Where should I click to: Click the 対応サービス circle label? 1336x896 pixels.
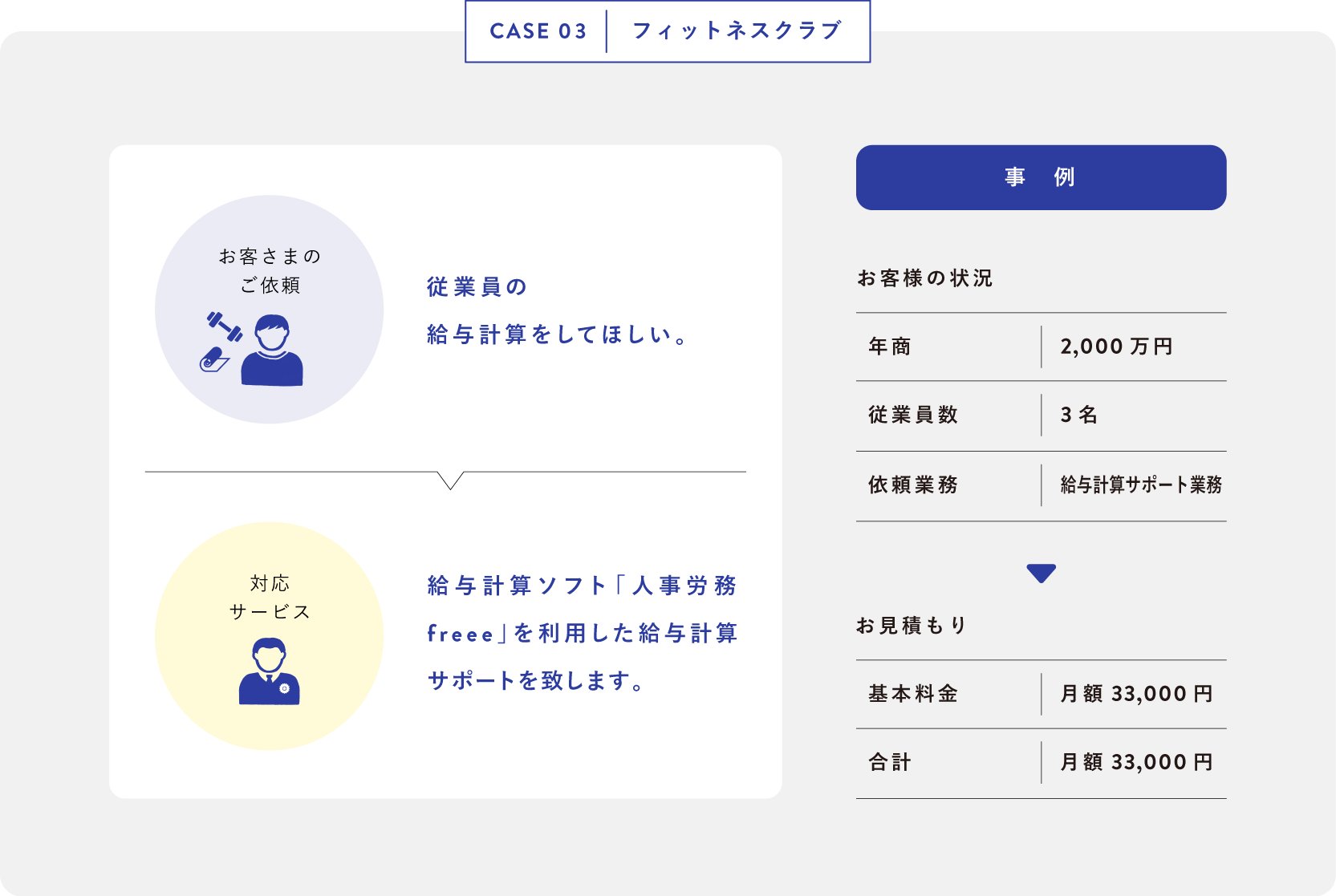(270, 598)
